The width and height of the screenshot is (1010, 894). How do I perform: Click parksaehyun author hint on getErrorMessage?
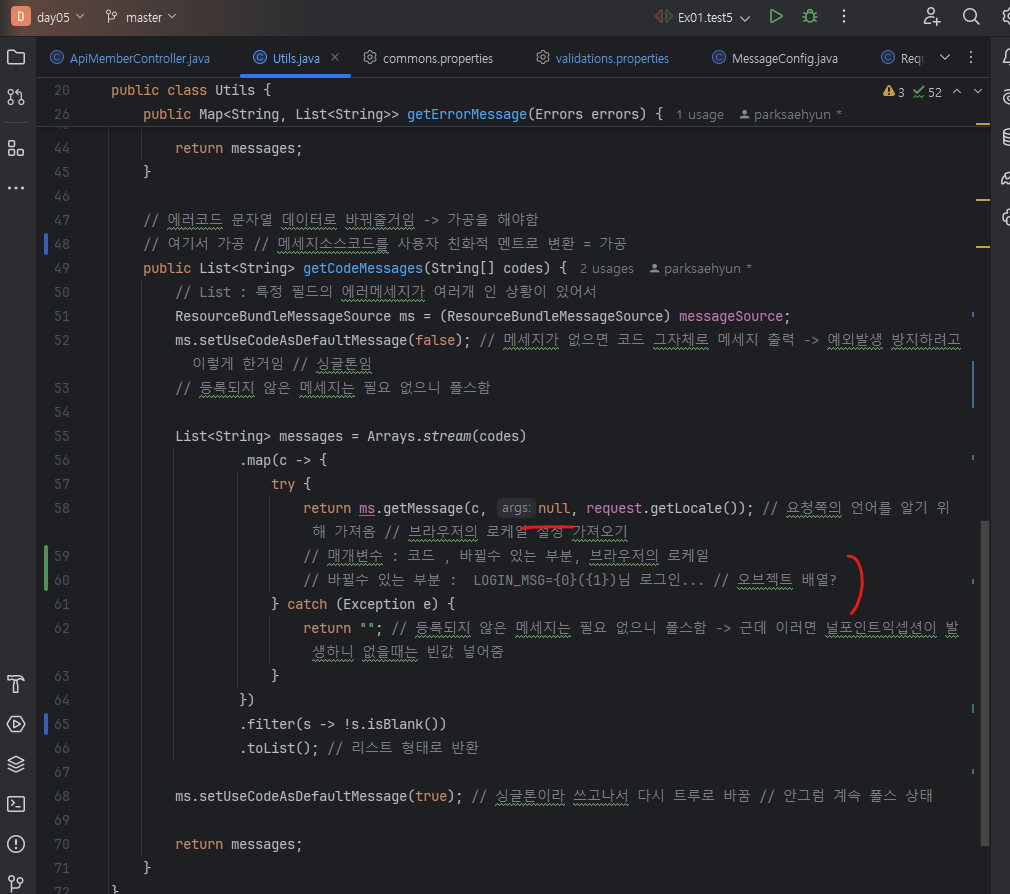click(x=790, y=115)
